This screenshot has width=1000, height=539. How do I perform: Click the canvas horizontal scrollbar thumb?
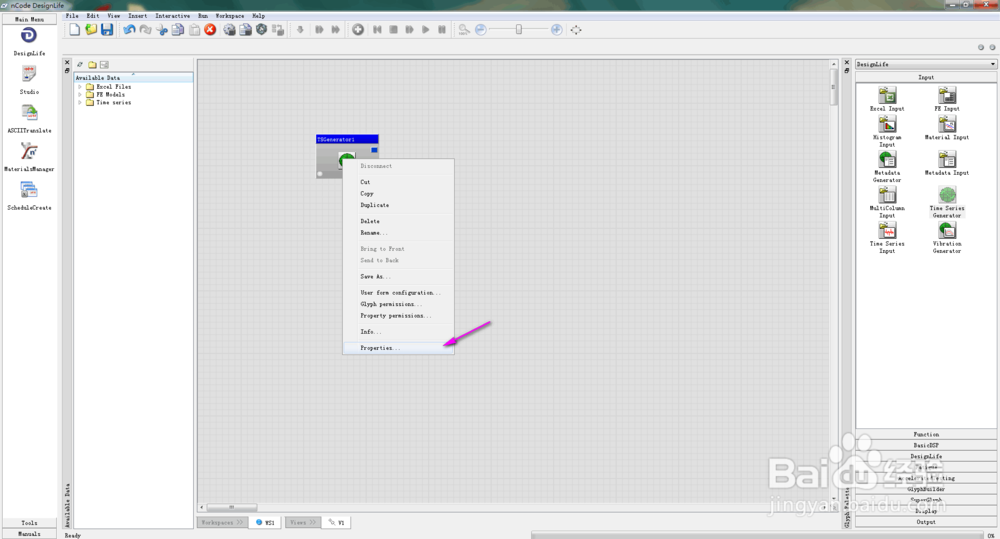232,507
